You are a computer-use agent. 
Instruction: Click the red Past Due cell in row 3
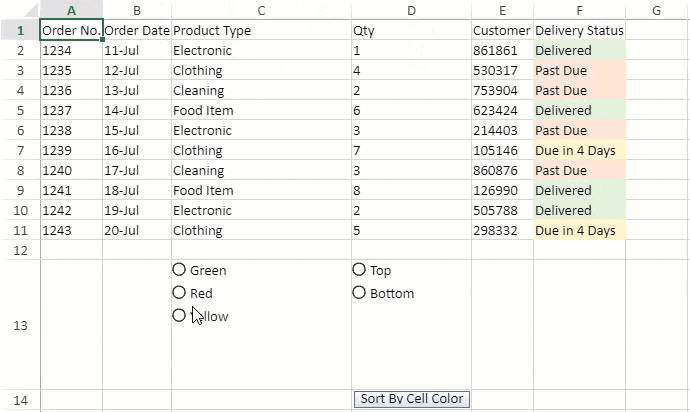pyautogui.click(x=580, y=70)
